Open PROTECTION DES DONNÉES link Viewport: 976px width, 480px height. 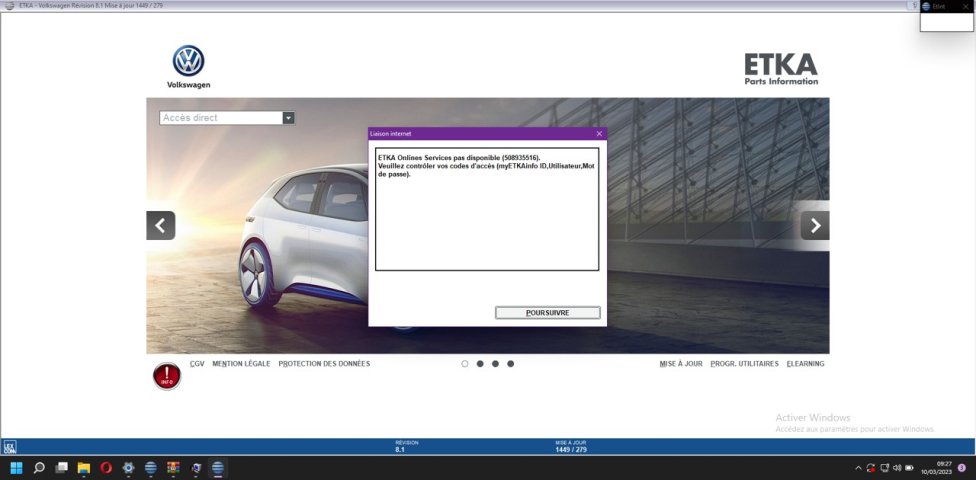pyautogui.click(x=324, y=364)
